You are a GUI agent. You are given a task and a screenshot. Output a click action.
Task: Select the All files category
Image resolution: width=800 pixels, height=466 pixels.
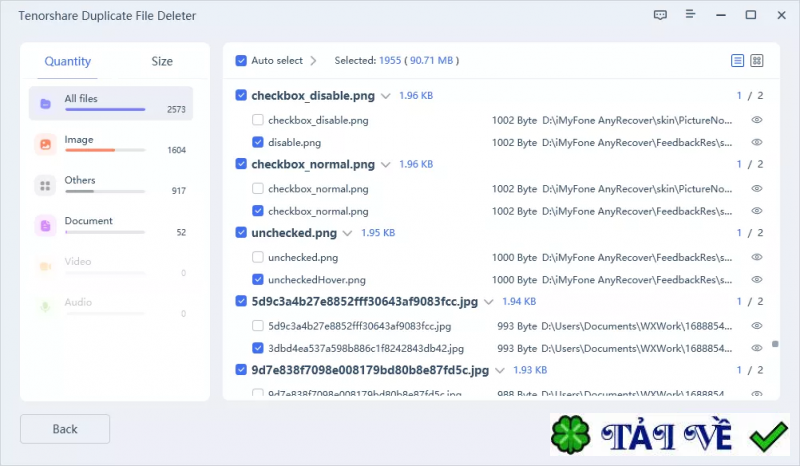point(111,103)
